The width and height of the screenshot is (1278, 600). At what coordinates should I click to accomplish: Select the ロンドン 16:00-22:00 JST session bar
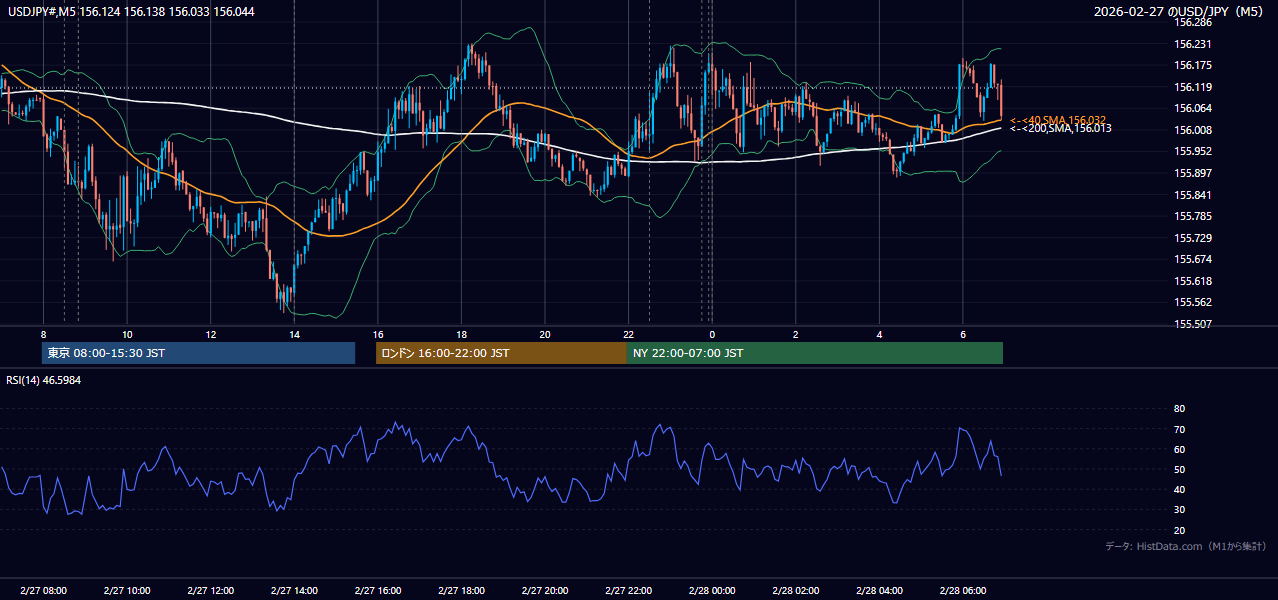click(x=501, y=353)
